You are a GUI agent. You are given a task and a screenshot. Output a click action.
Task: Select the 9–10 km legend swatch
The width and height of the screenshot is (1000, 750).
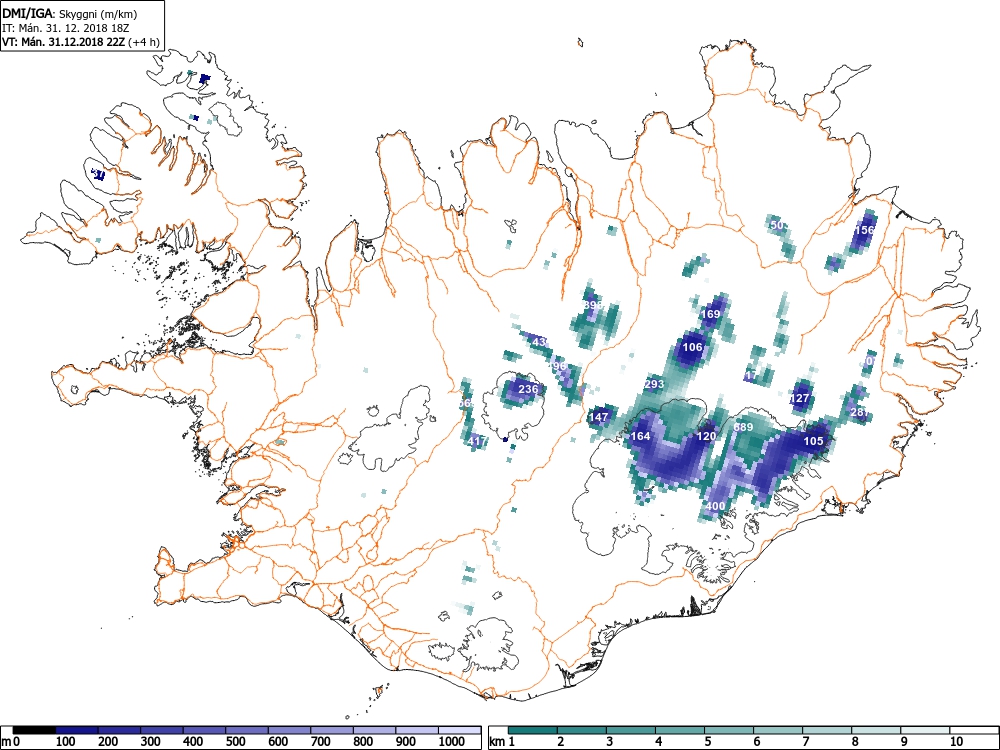[x=925, y=730]
